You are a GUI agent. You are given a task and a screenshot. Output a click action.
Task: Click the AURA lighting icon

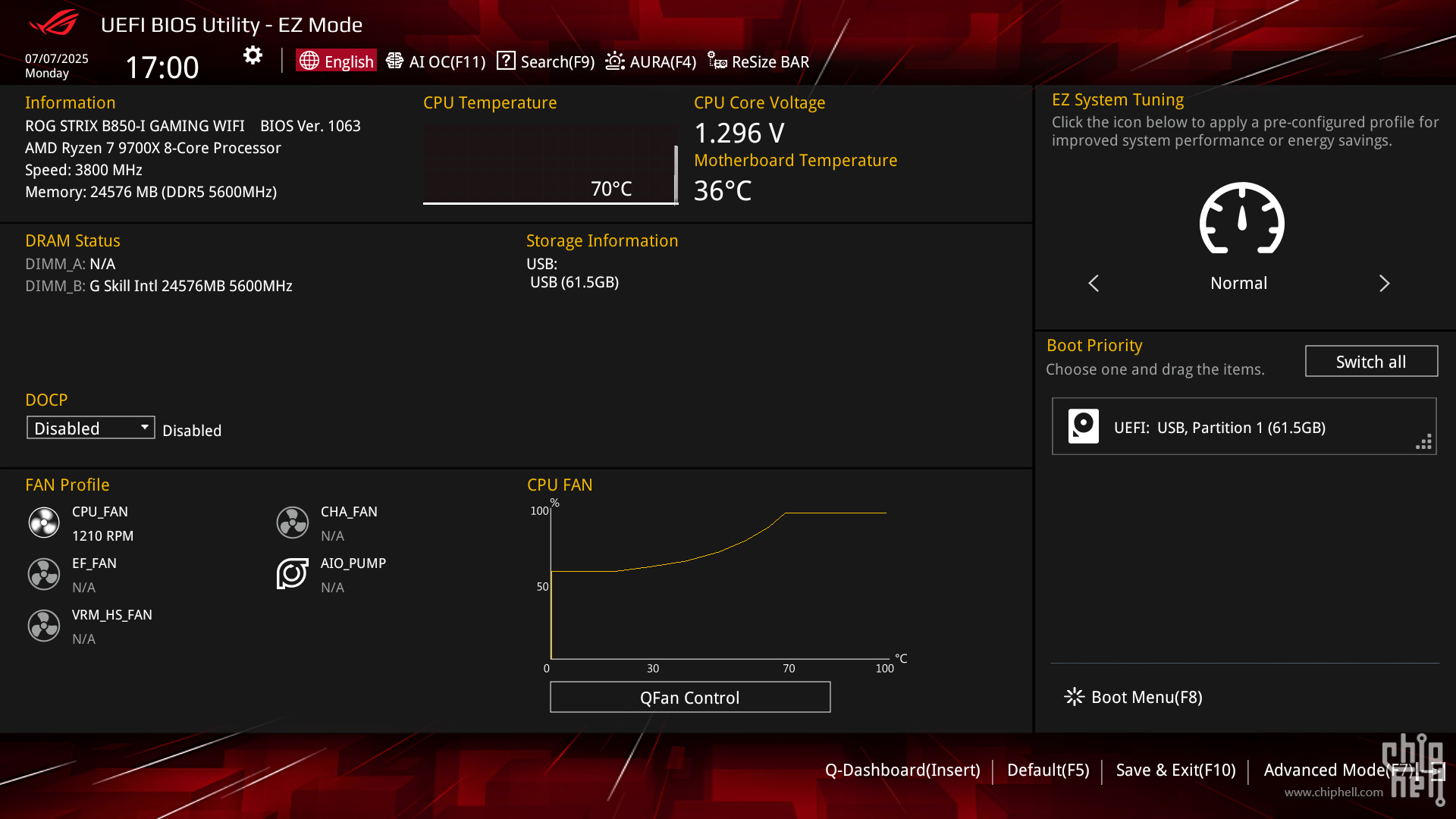tap(615, 61)
